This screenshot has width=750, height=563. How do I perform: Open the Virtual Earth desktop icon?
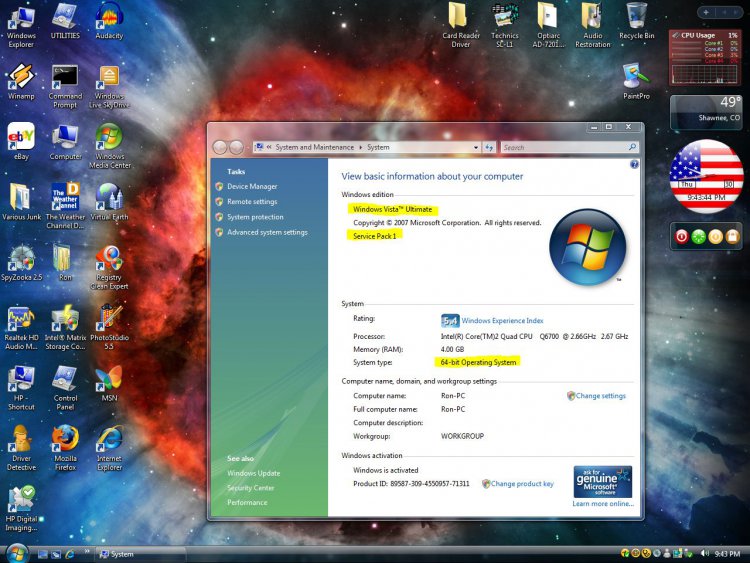point(109,202)
